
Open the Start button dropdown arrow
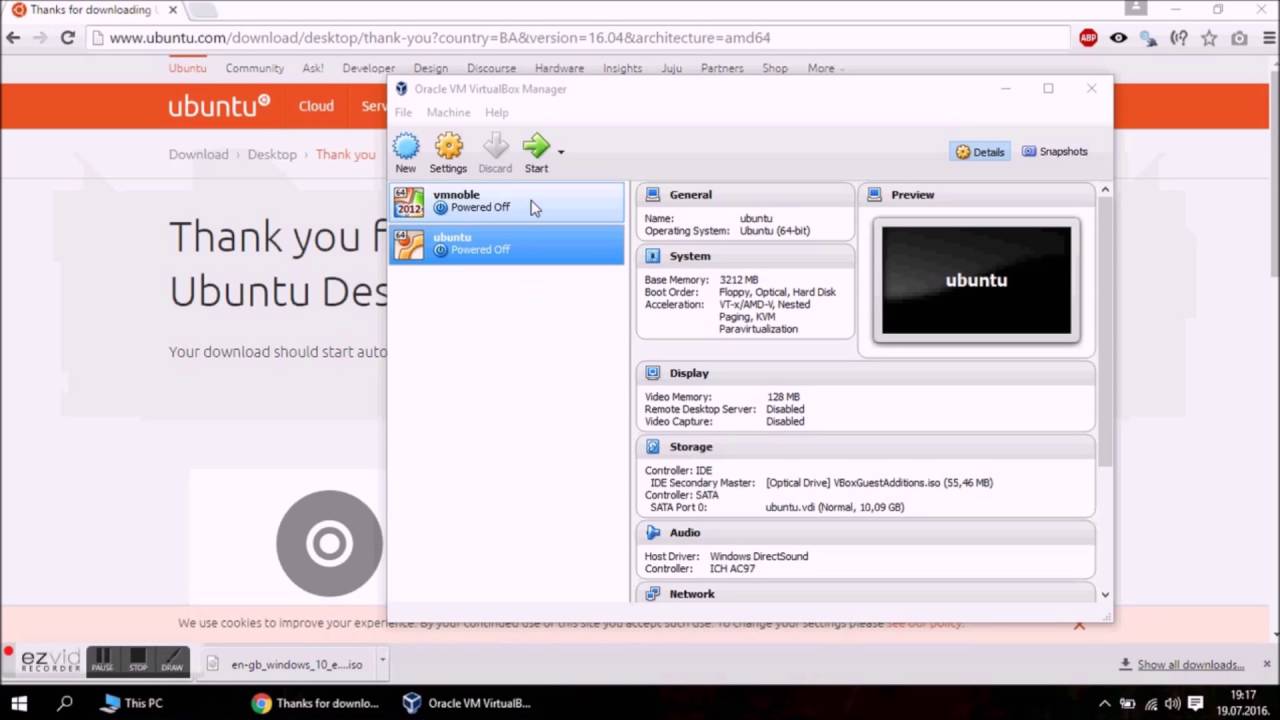pos(561,152)
